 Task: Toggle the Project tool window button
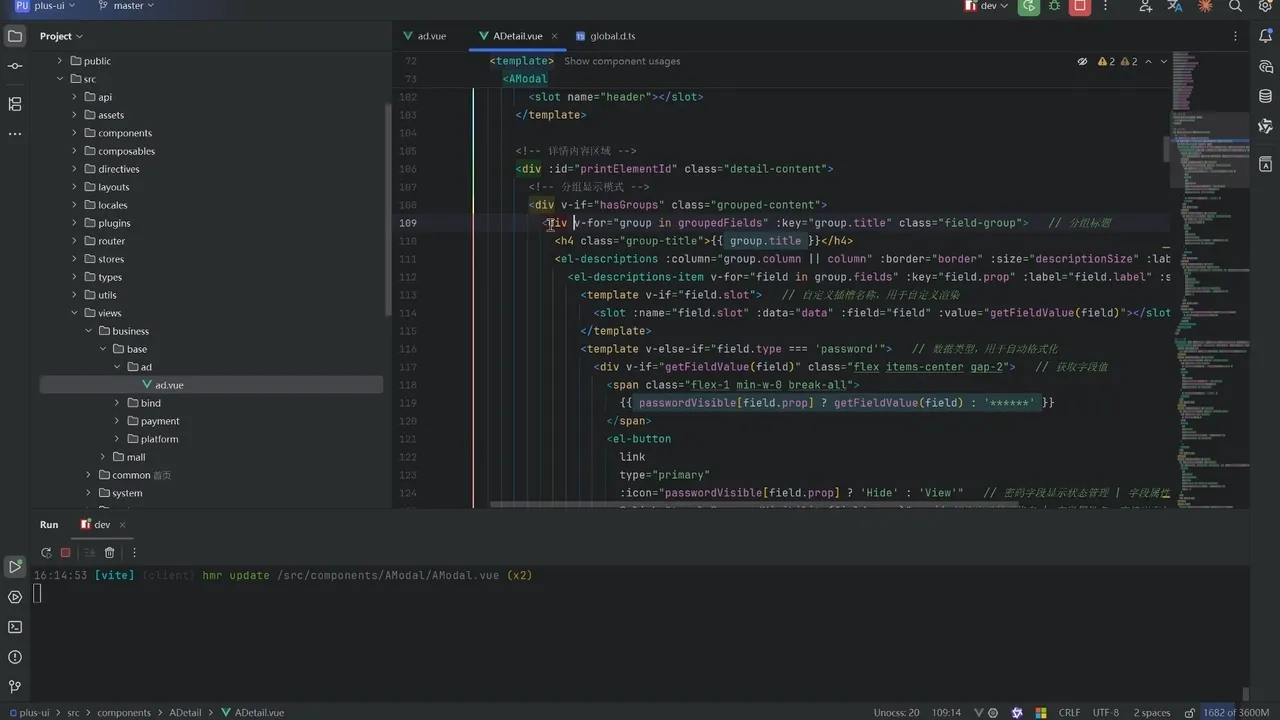15,36
